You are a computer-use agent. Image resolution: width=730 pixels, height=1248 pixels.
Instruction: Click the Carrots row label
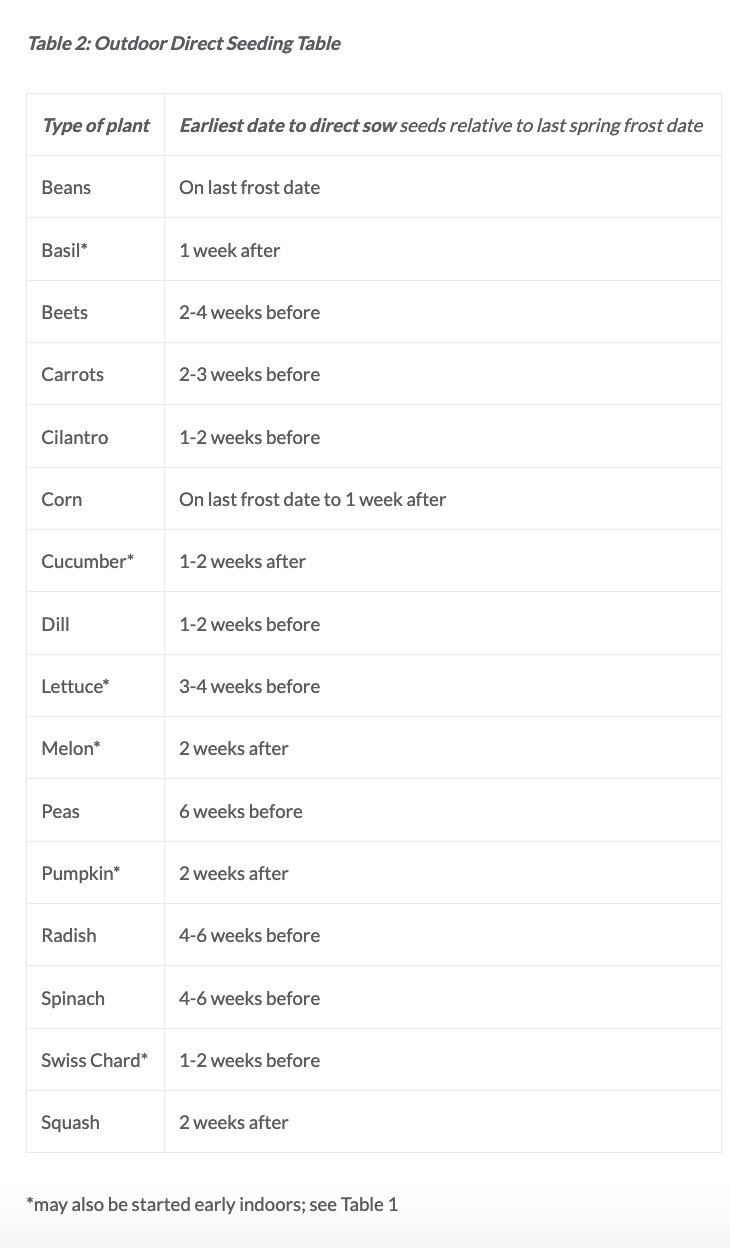pyautogui.click(x=73, y=374)
